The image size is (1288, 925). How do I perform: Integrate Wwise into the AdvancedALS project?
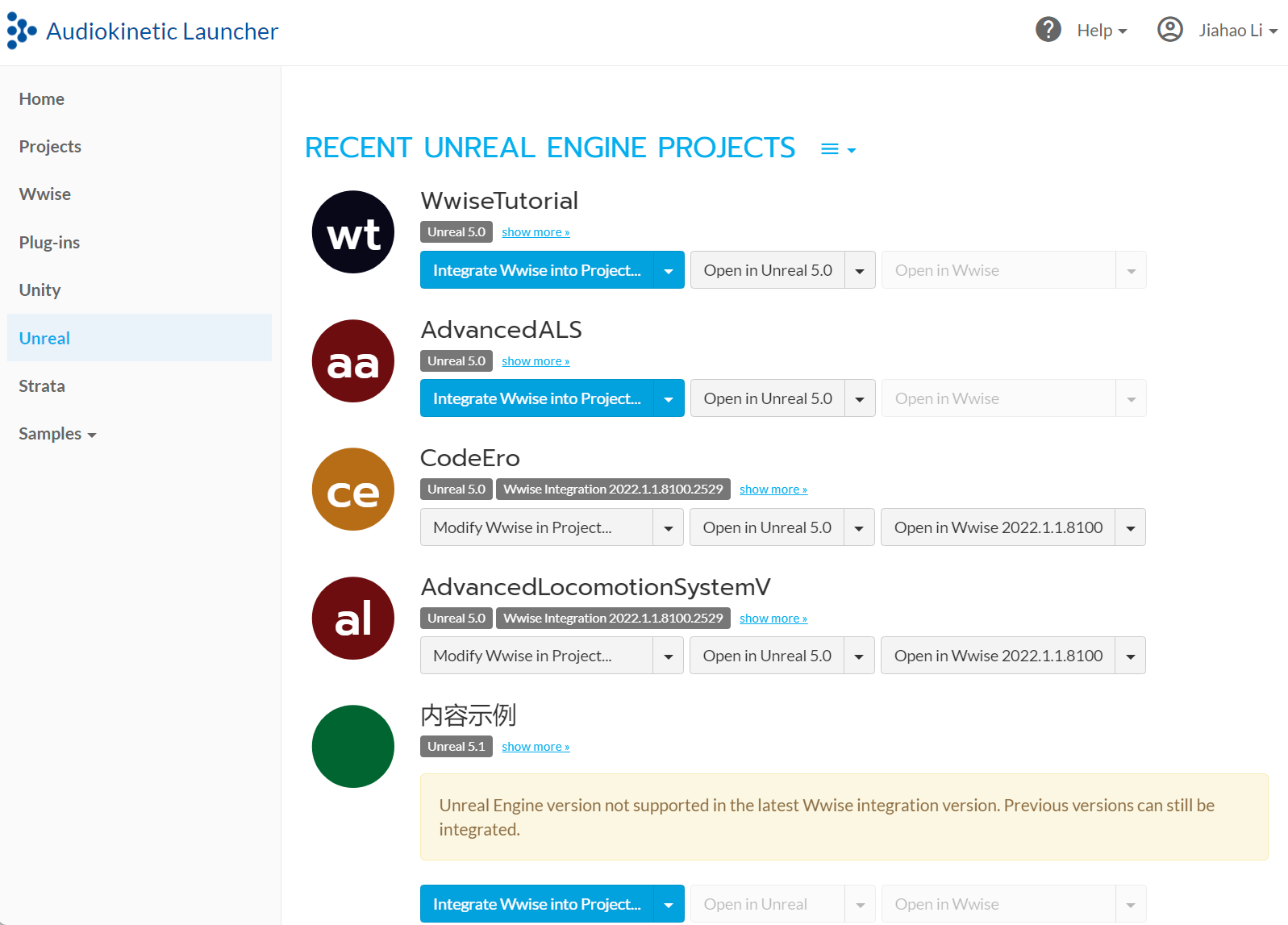537,398
